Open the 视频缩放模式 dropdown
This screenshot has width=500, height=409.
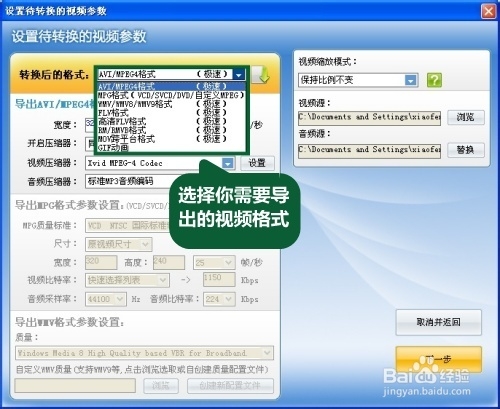[358, 80]
